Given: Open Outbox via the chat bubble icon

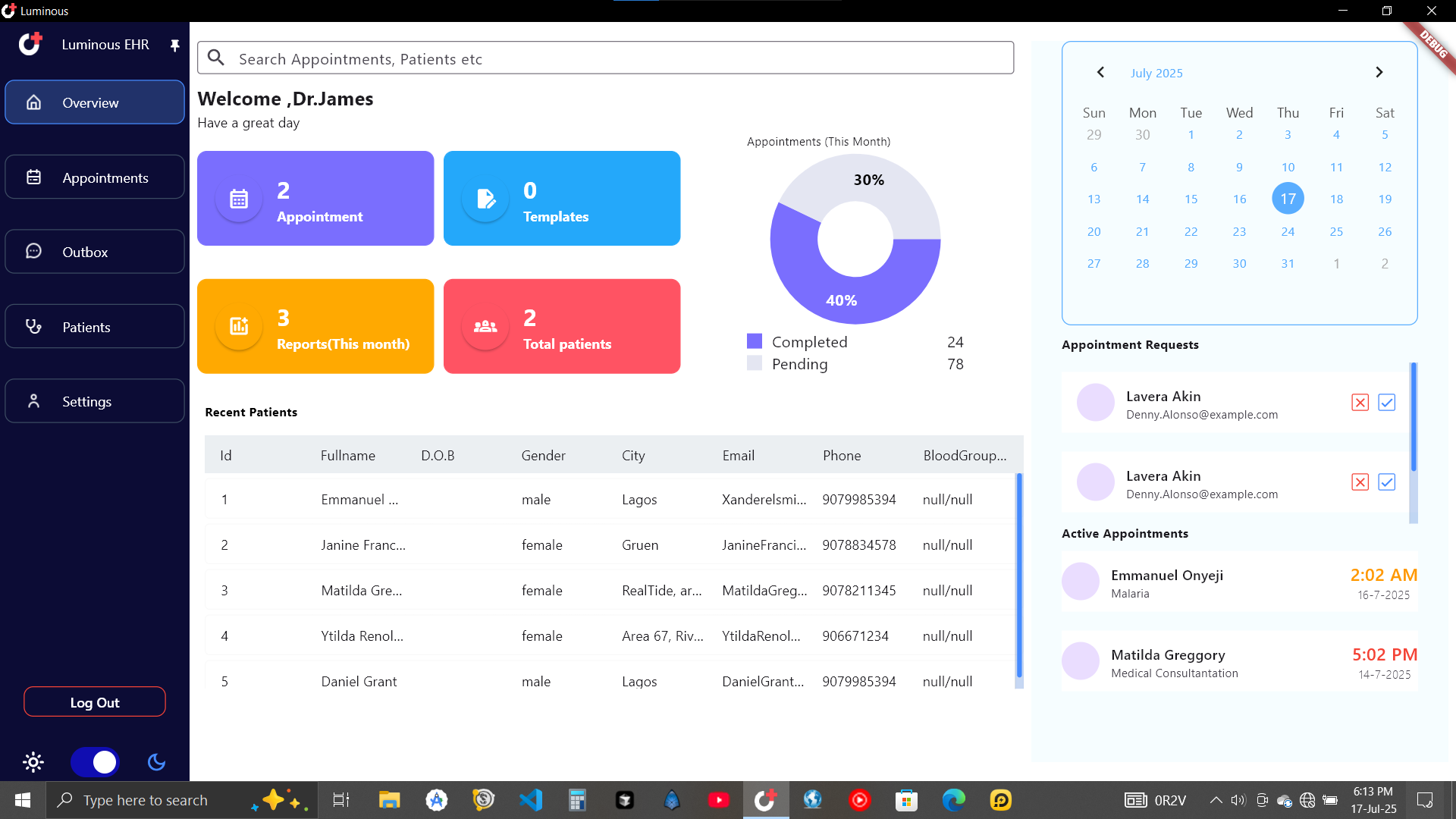Looking at the screenshot, I should (x=33, y=250).
